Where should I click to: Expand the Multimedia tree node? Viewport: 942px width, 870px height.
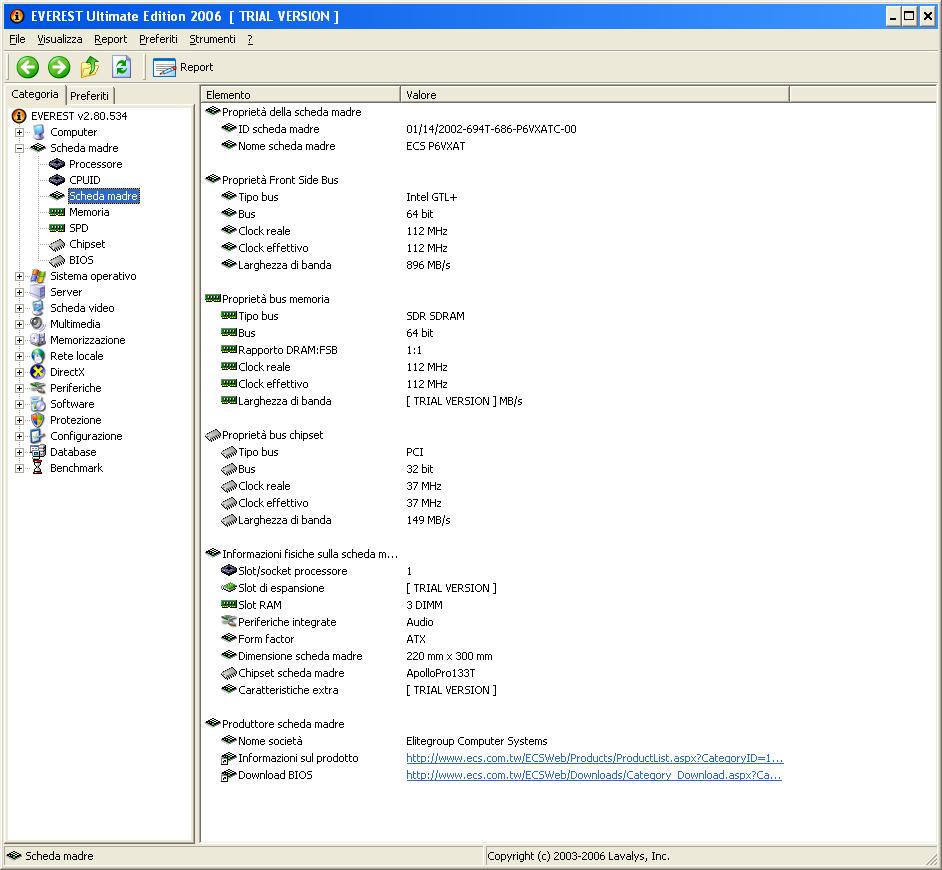19,324
